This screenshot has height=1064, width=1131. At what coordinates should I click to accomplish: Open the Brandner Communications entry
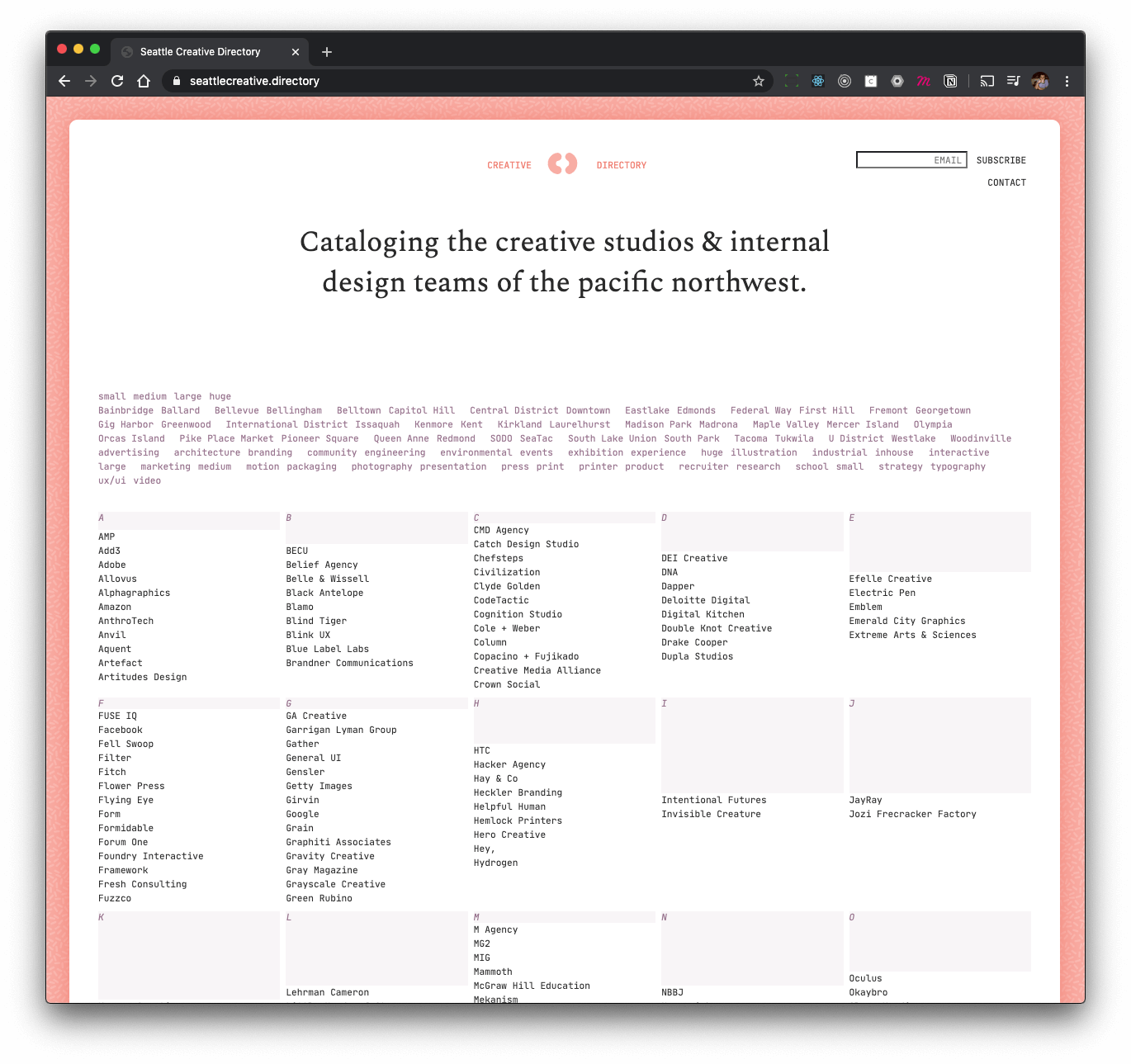click(349, 663)
